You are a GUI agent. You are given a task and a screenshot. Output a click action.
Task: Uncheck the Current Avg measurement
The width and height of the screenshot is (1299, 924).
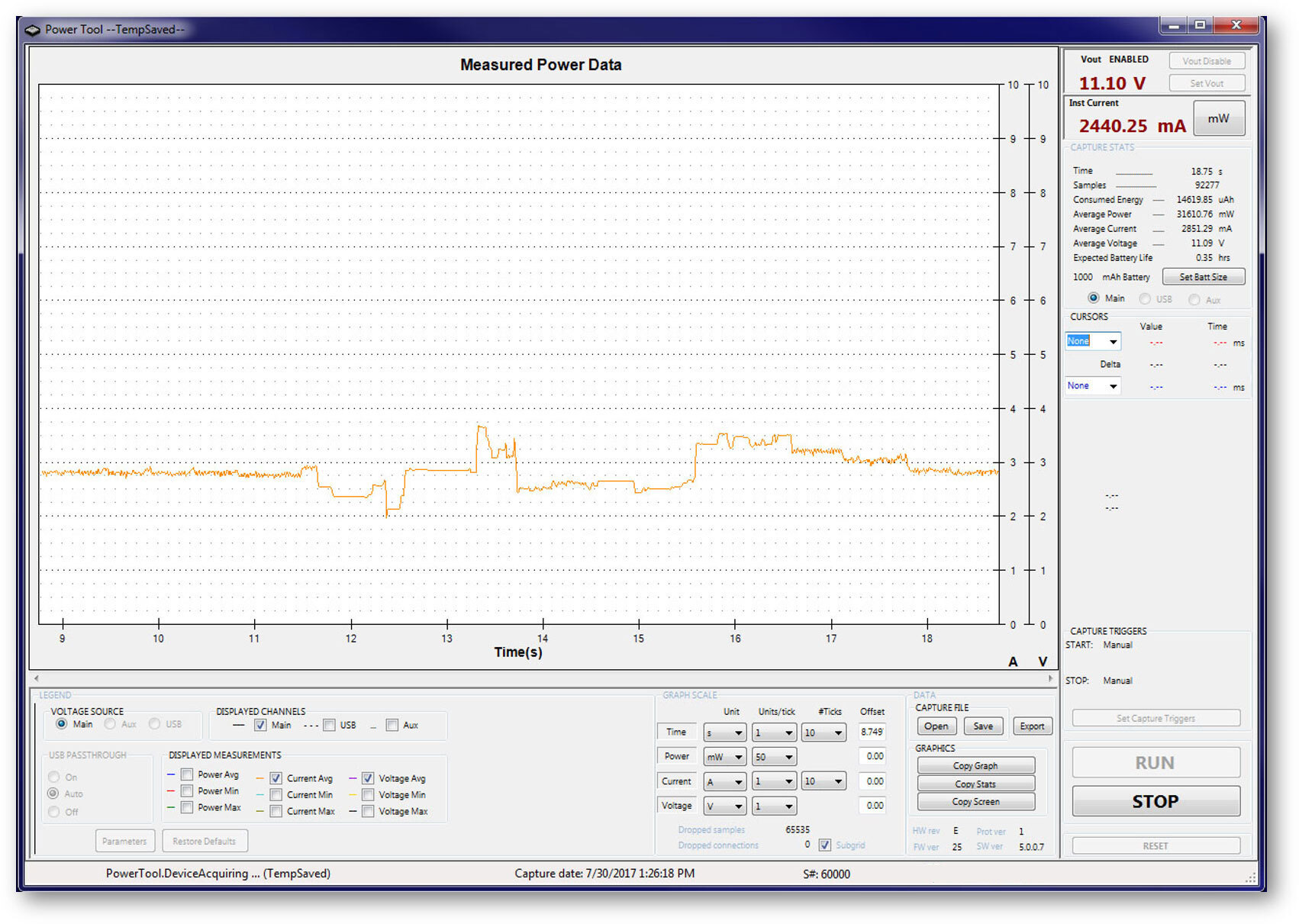(x=276, y=778)
